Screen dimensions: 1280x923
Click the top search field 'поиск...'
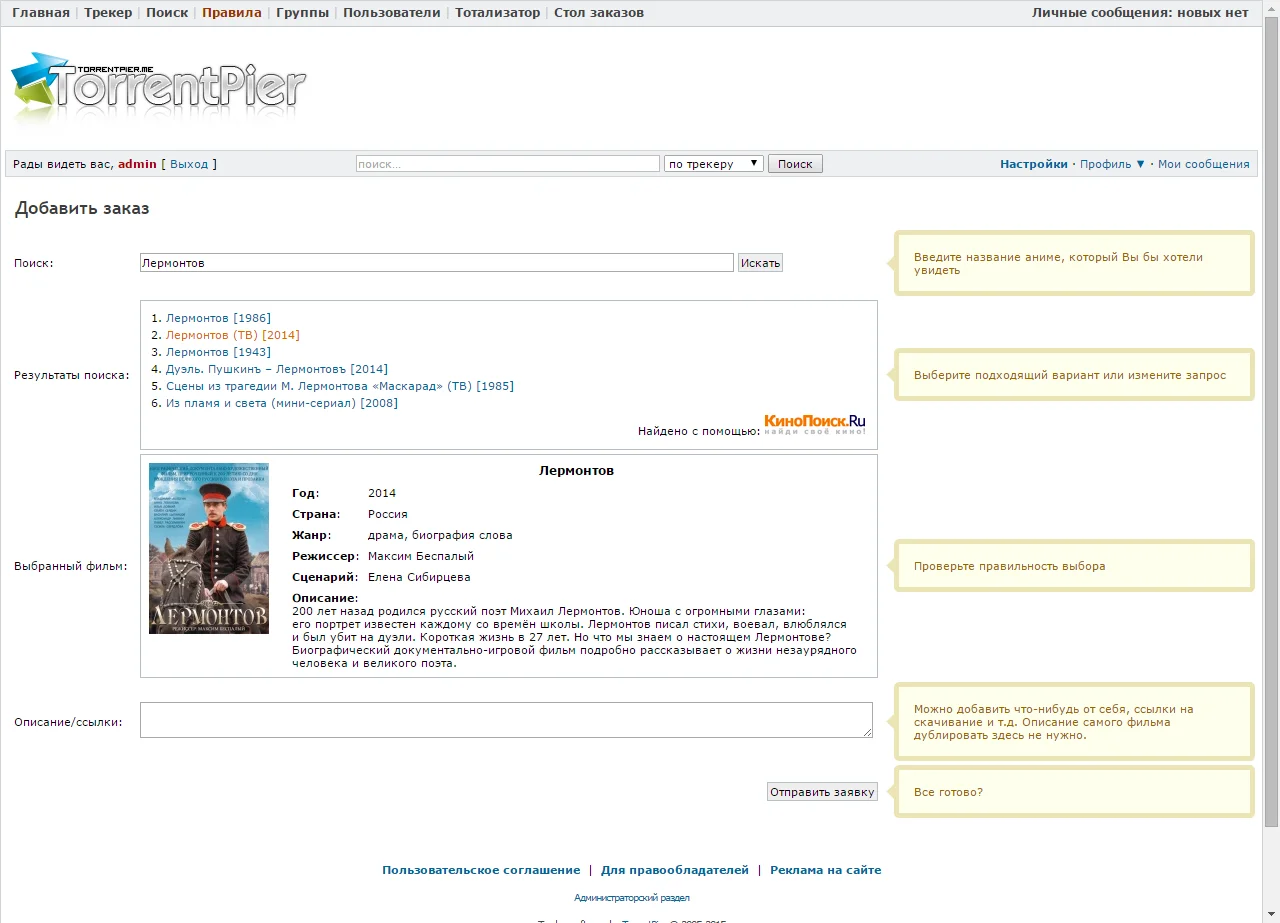pos(508,164)
